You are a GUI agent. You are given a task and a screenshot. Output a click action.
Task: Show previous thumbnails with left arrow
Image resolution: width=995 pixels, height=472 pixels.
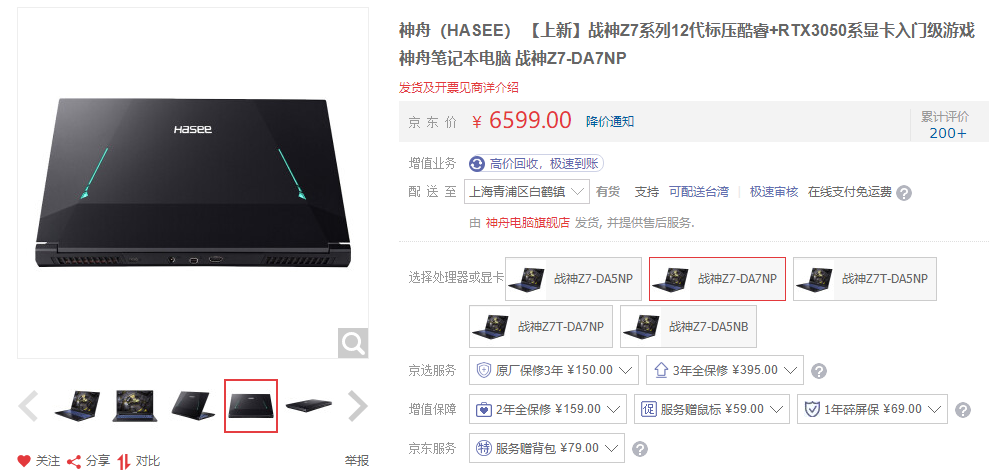[x=29, y=406]
